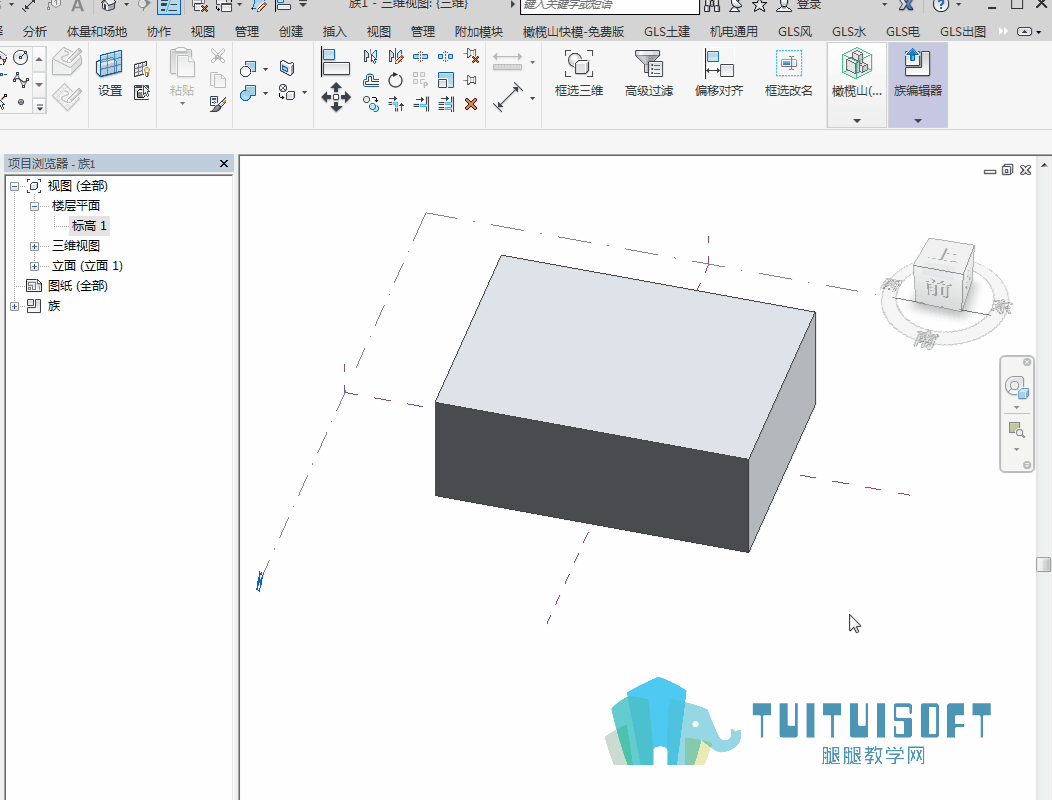Click the Unpin tool

coord(471,56)
